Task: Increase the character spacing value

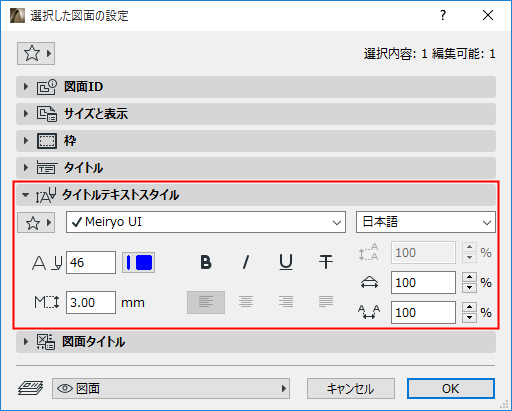Action: pos(470,307)
